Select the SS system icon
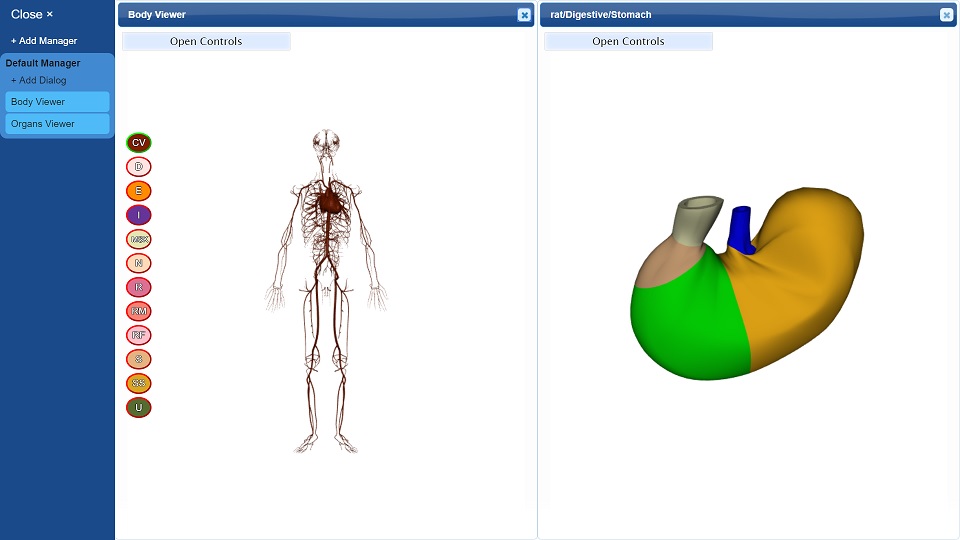Image resolution: width=960 pixels, height=540 pixels. click(x=138, y=383)
